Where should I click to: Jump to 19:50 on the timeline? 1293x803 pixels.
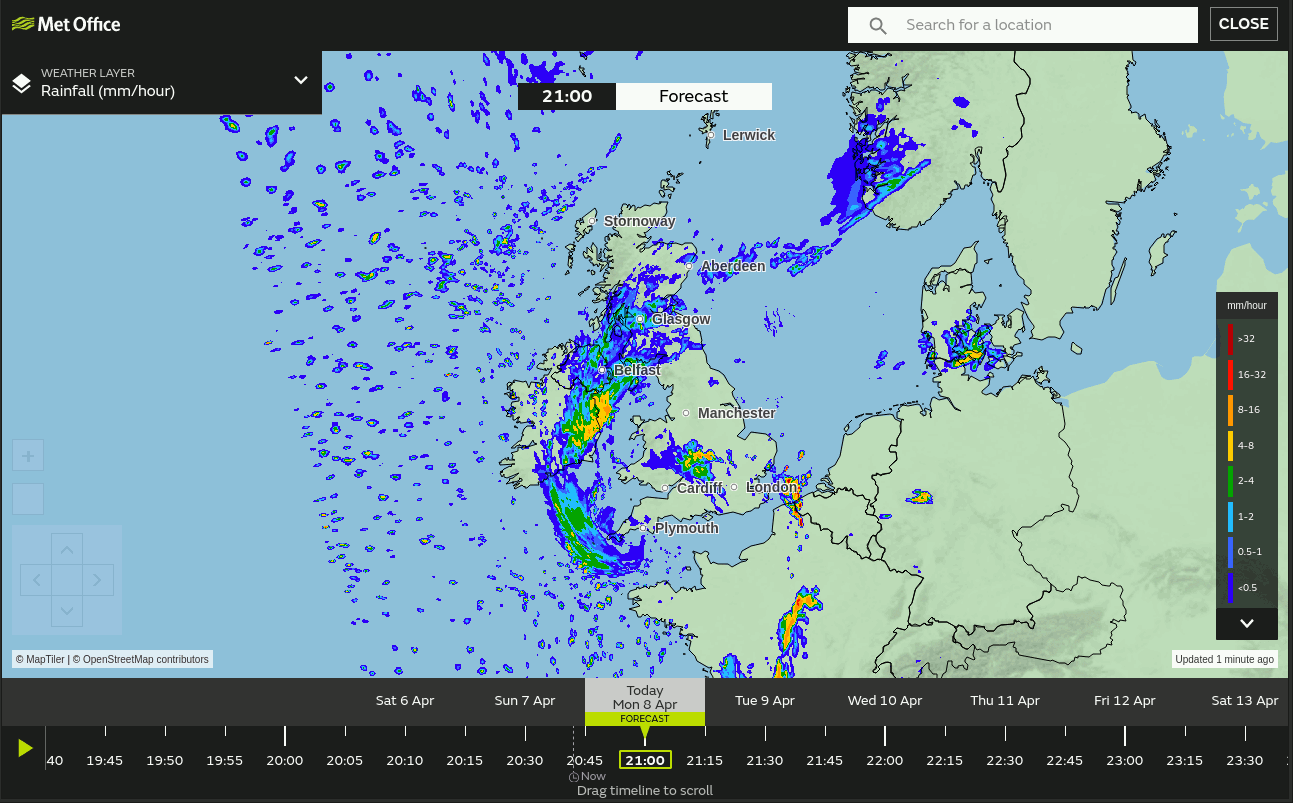pyautogui.click(x=165, y=760)
